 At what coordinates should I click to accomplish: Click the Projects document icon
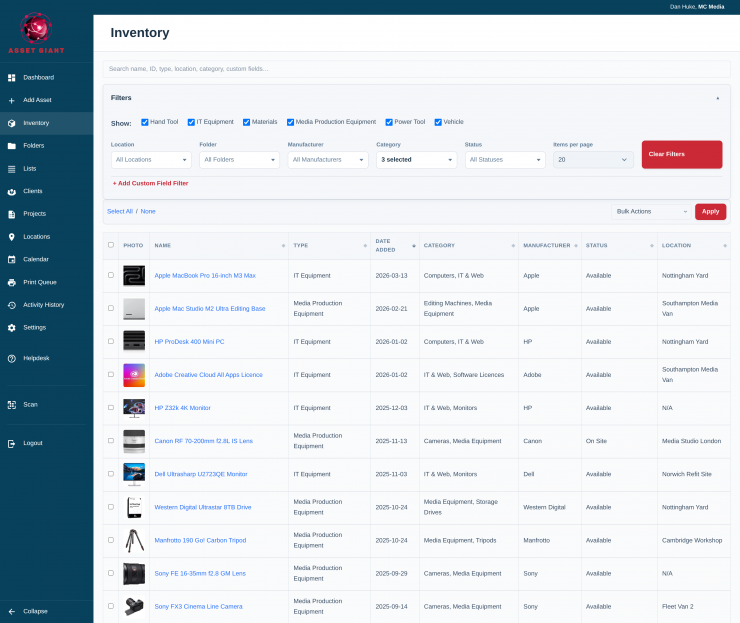coord(12,214)
